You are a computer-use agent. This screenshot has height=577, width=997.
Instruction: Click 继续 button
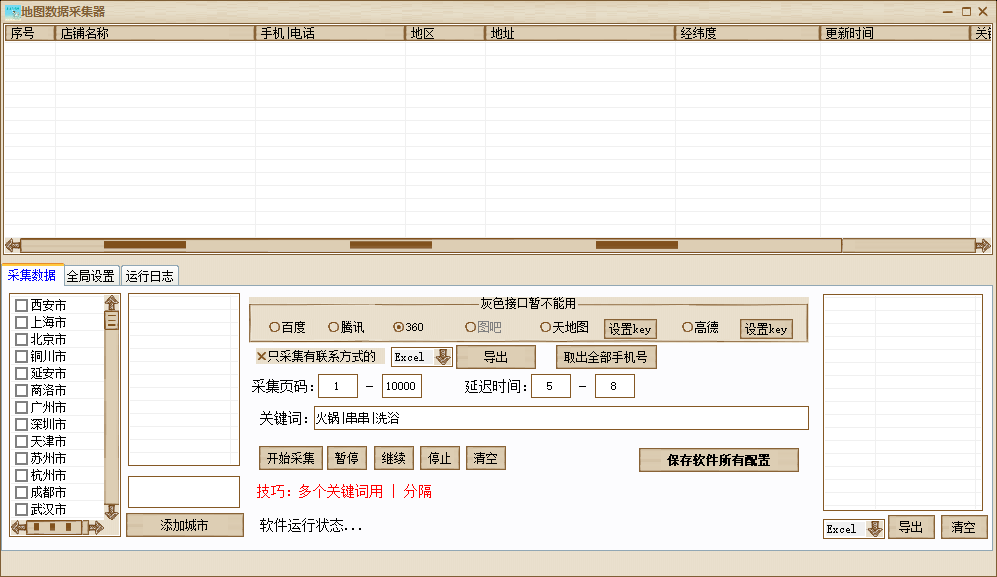pos(394,458)
